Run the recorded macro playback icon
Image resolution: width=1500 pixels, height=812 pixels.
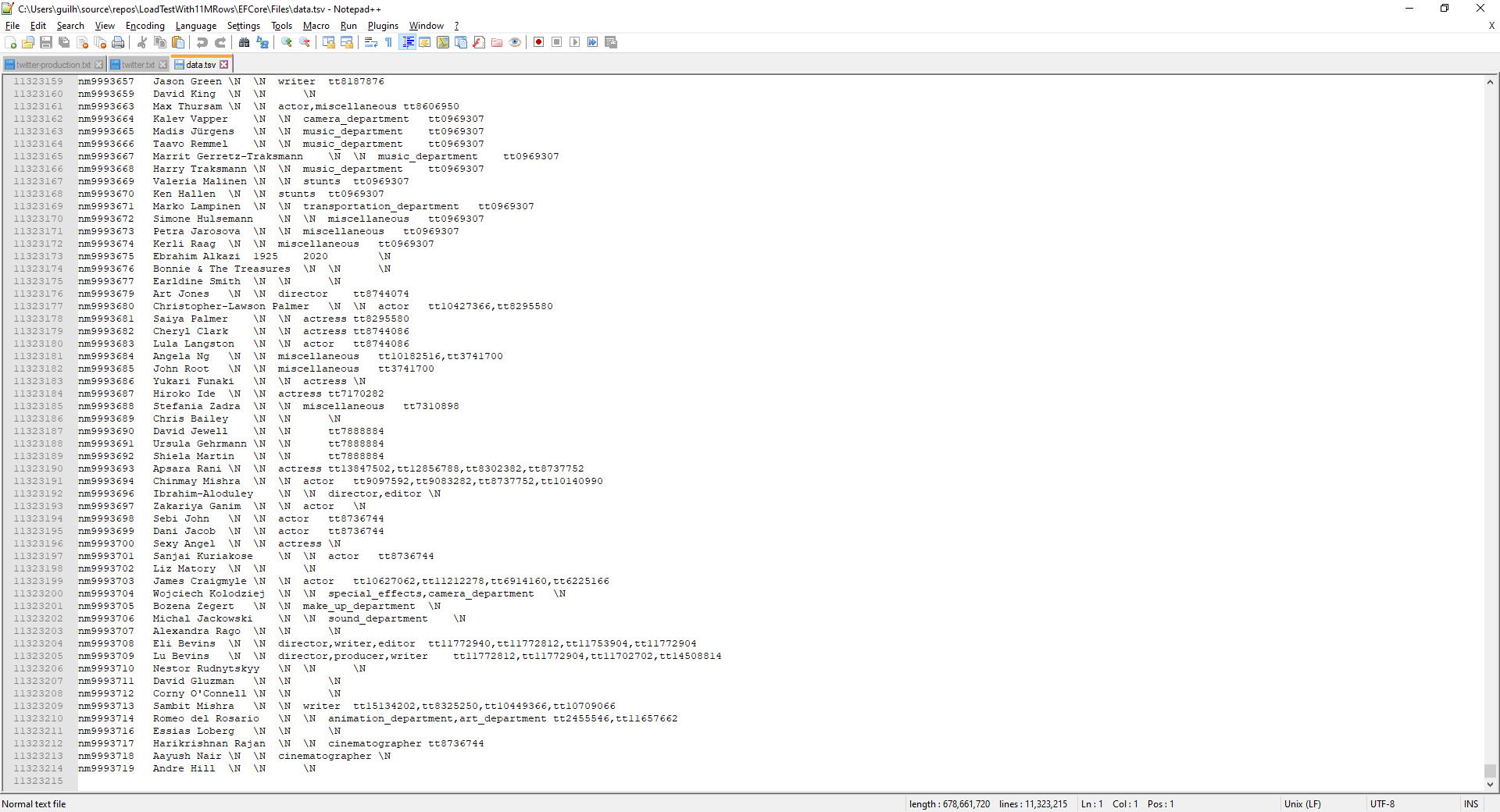coord(576,43)
